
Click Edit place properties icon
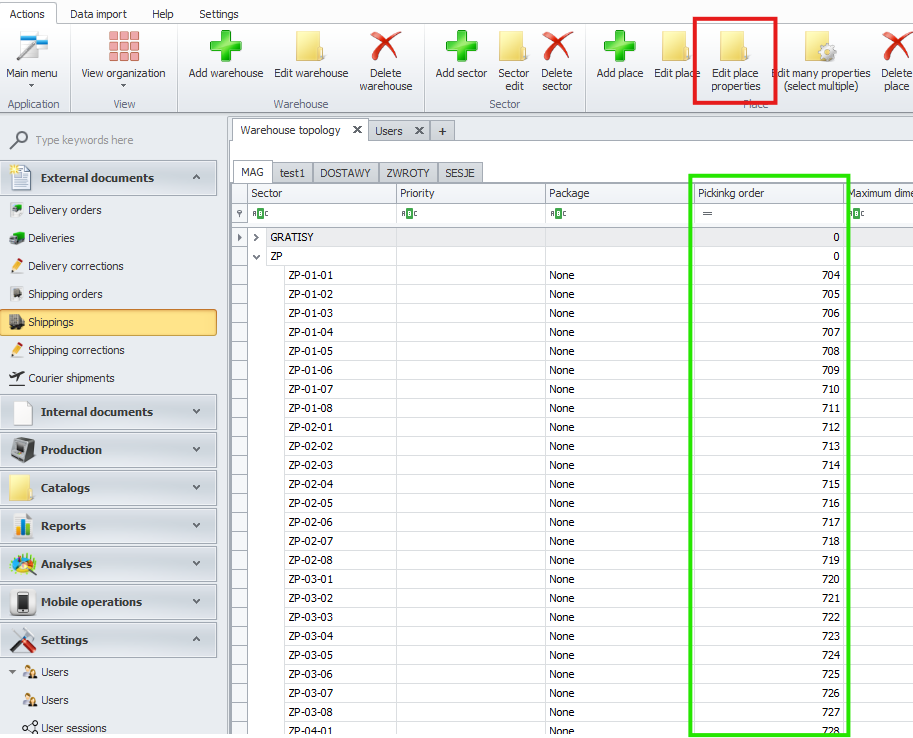coord(735,47)
